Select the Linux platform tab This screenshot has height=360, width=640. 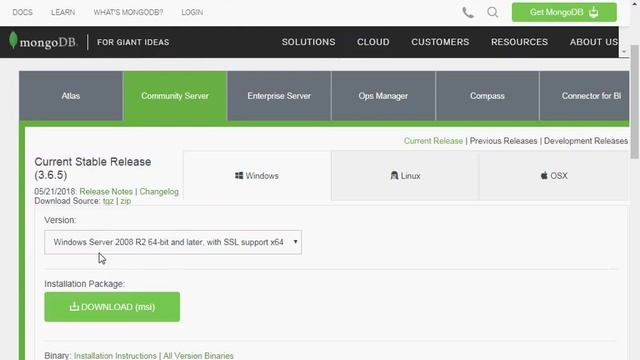405,176
